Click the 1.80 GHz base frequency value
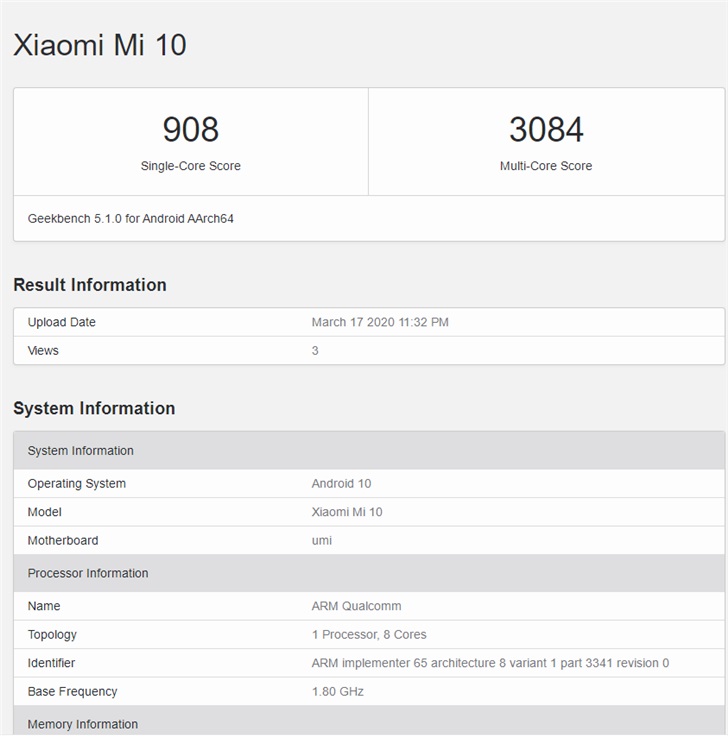This screenshot has height=737, width=728. pyautogui.click(x=338, y=691)
